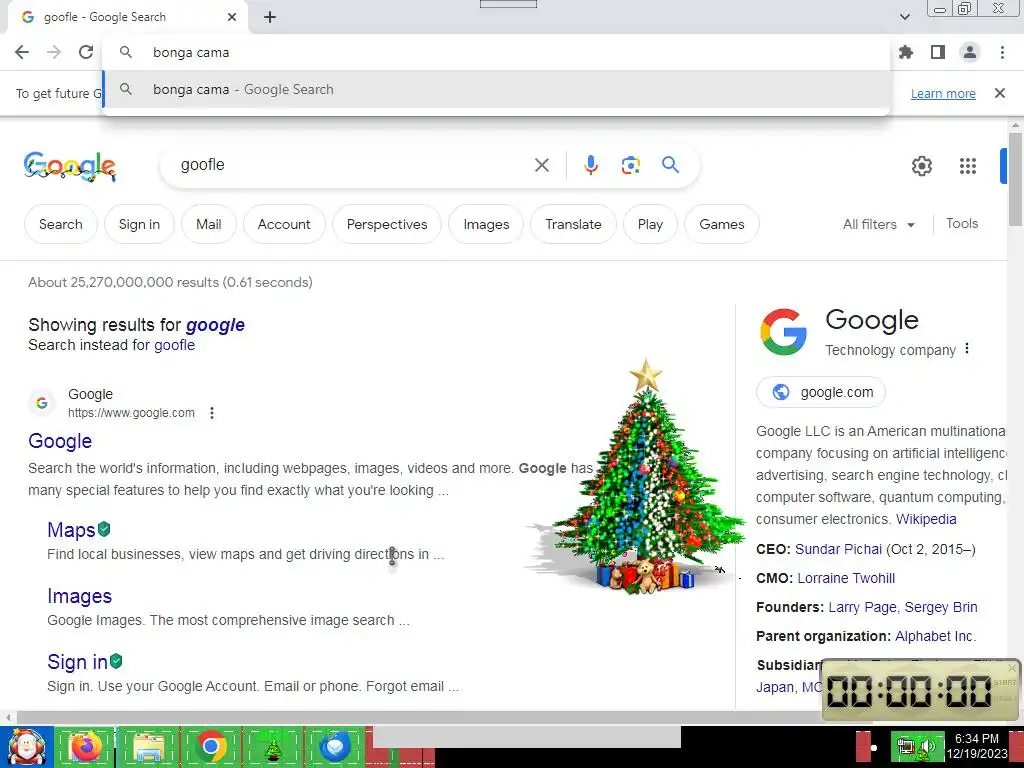Clear the Google search box with X
The image size is (1024, 768).
[541, 165]
